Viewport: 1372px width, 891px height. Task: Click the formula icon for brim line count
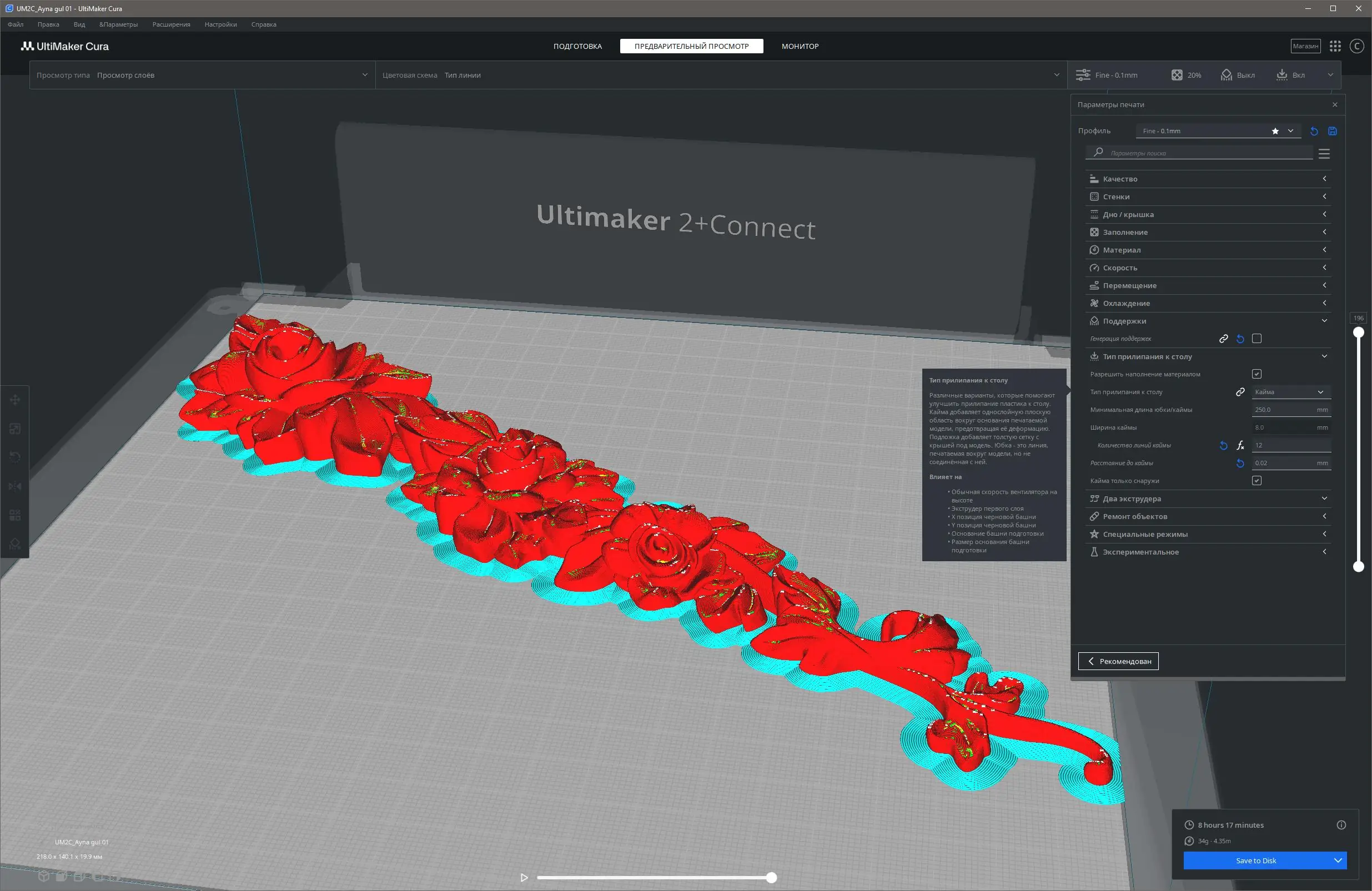tap(1240, 445)
